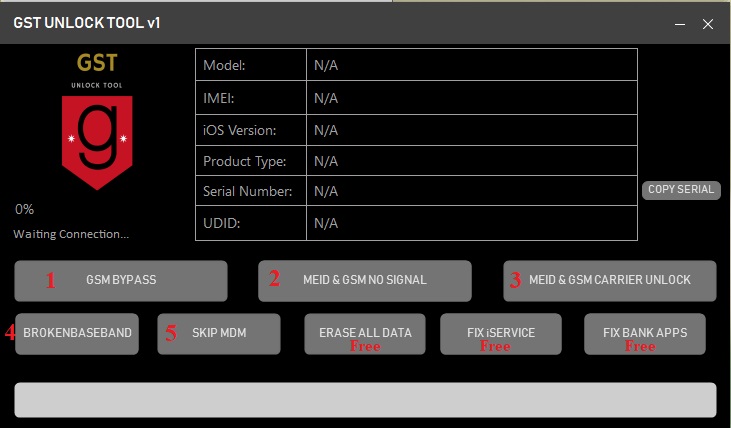The image size is (731, 428).
Task: Click the GST shield logo
Action: point(97,142)
